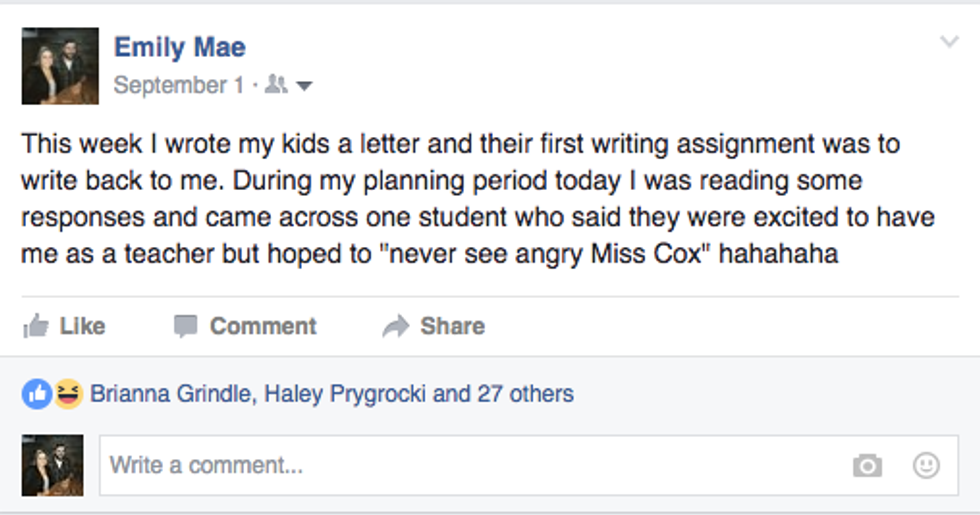
Task: Show the 27 others who reacted
Action: click(x=525, y=394)
